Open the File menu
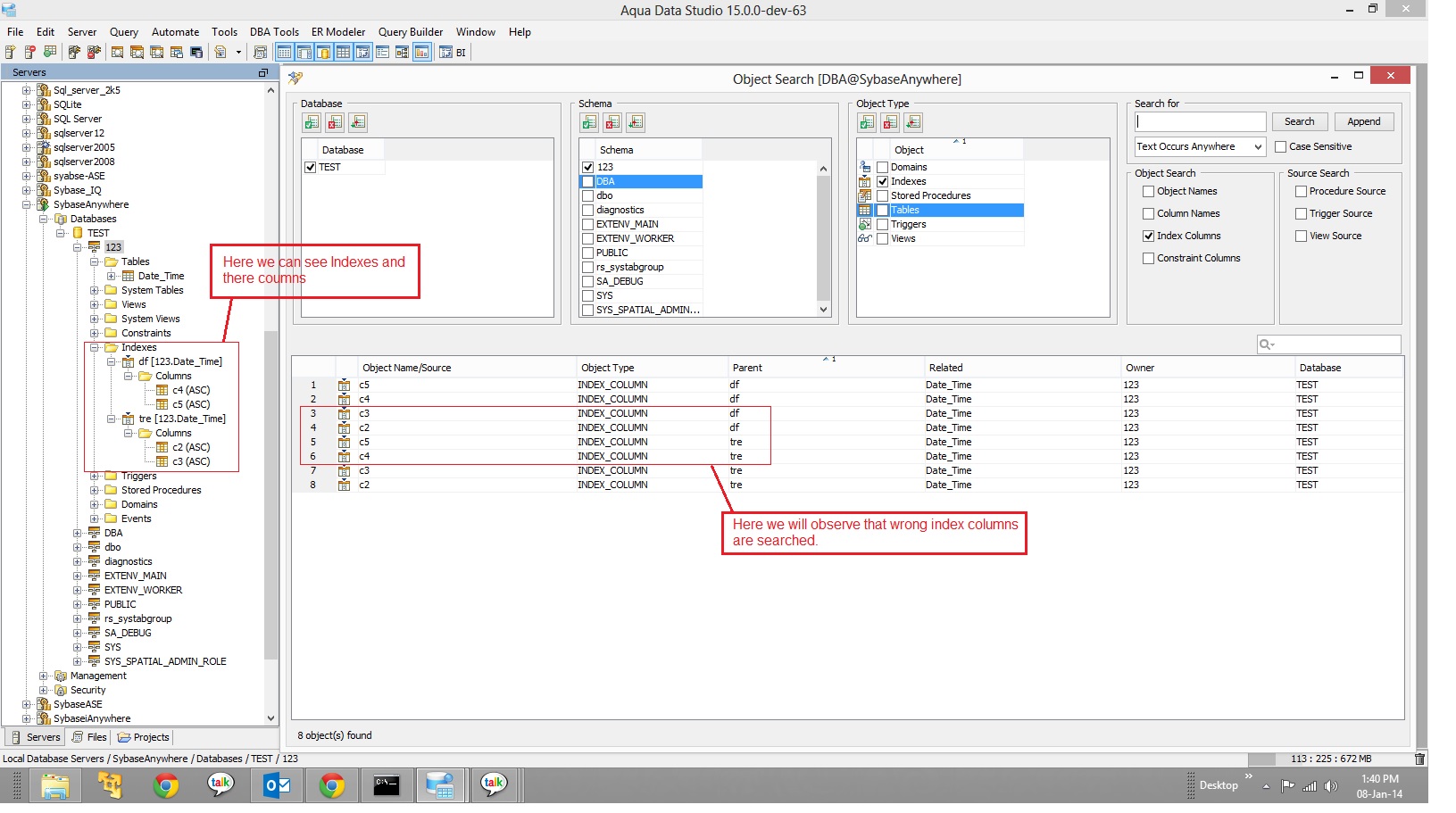 [15, 32]
